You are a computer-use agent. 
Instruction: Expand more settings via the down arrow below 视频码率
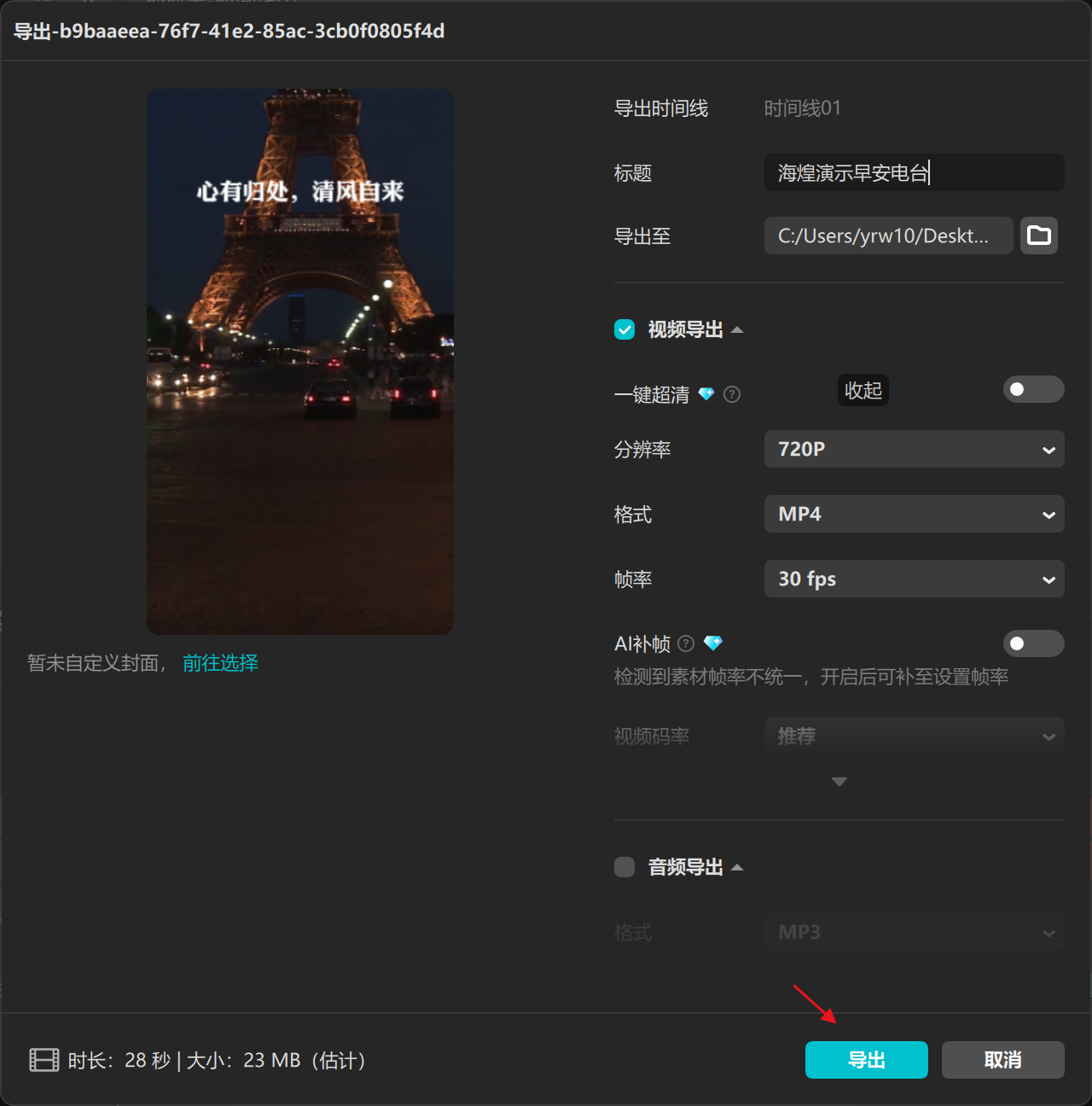(839, 781)
